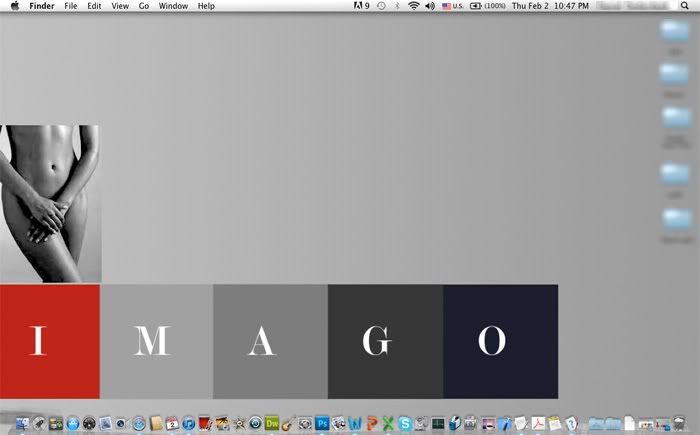The image size is (700, 435).
Task: Open Microsoft Word from Dock
Action: pyautogui.click(x=355, y=423)
